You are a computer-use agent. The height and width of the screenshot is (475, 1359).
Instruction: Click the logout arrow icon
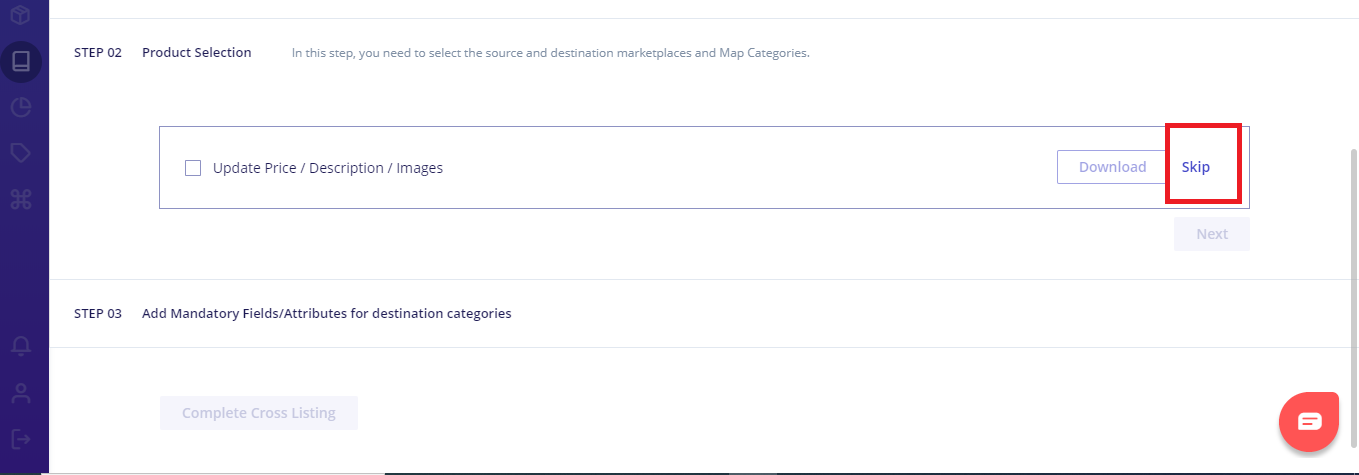pyautogui.click(x=21, y=438)
